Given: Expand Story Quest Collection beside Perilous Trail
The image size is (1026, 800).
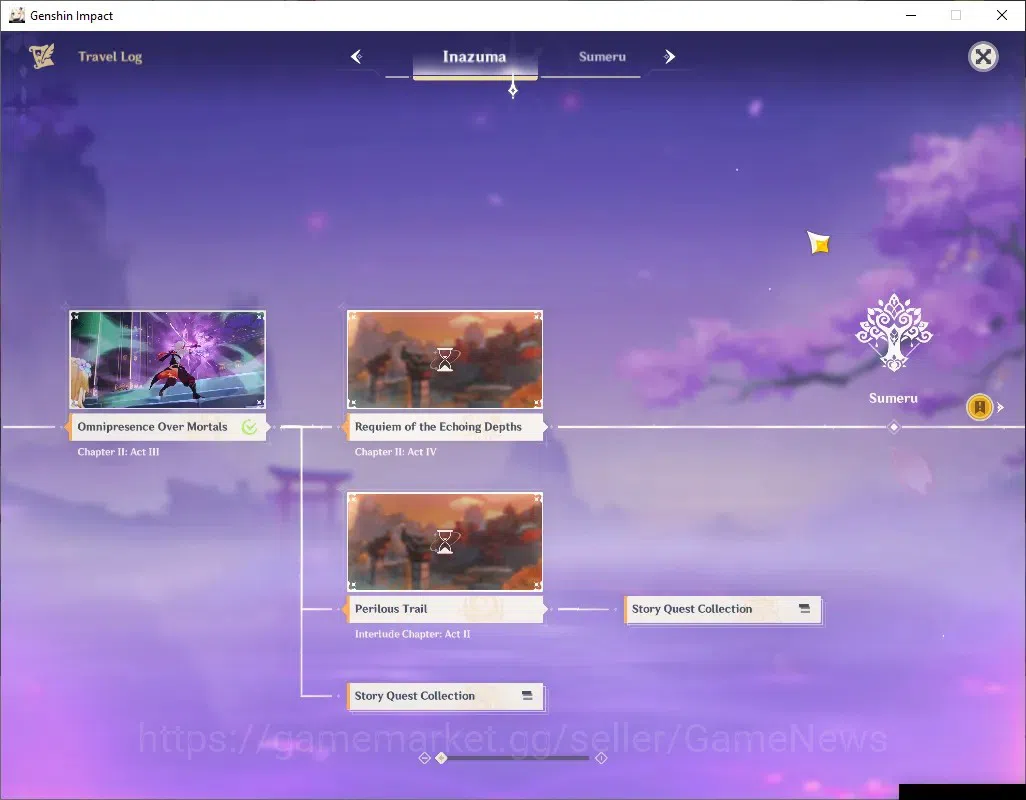Looking at the screenshot, I should 722,610.
